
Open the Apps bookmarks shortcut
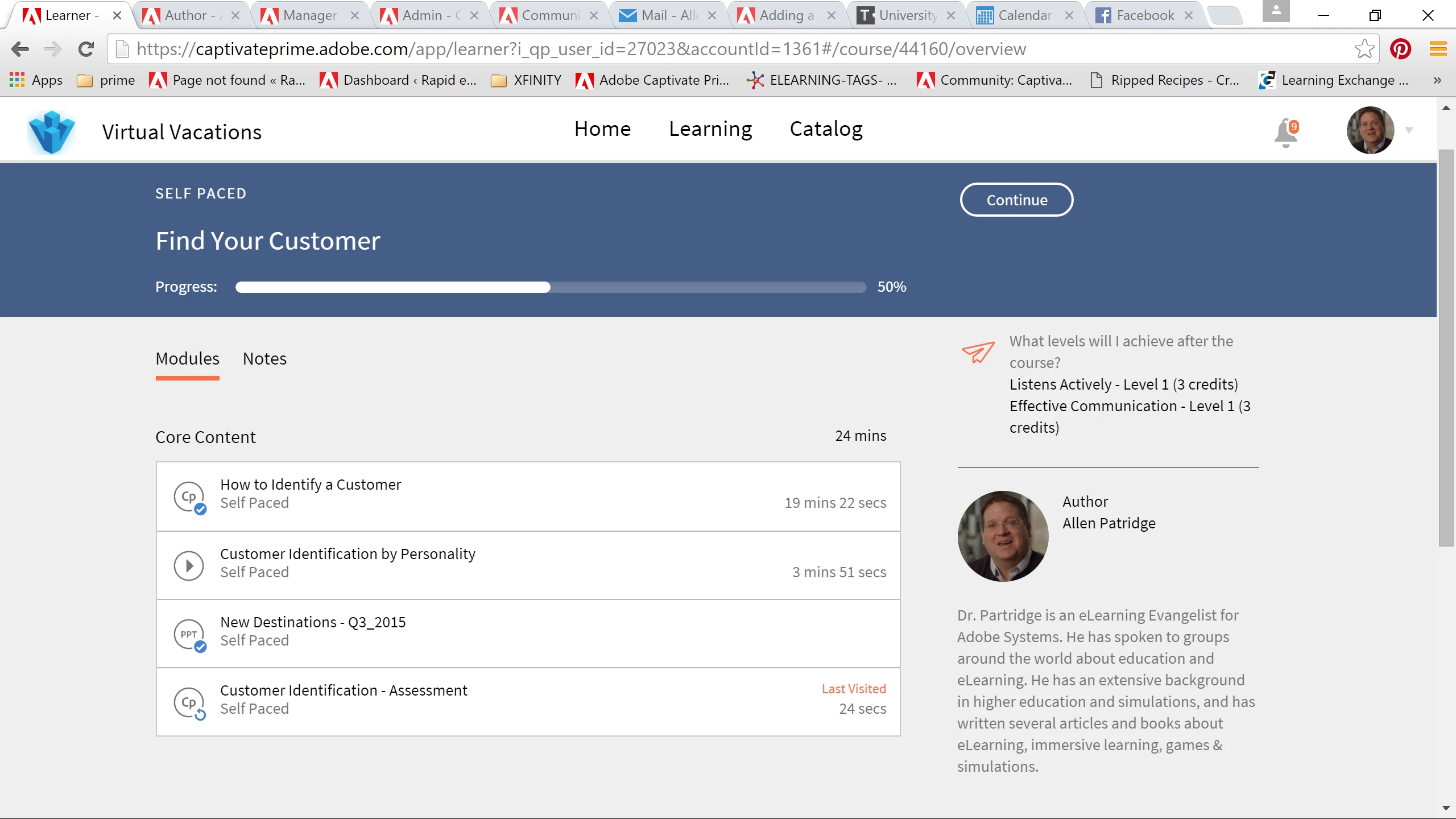pos(36,80)
